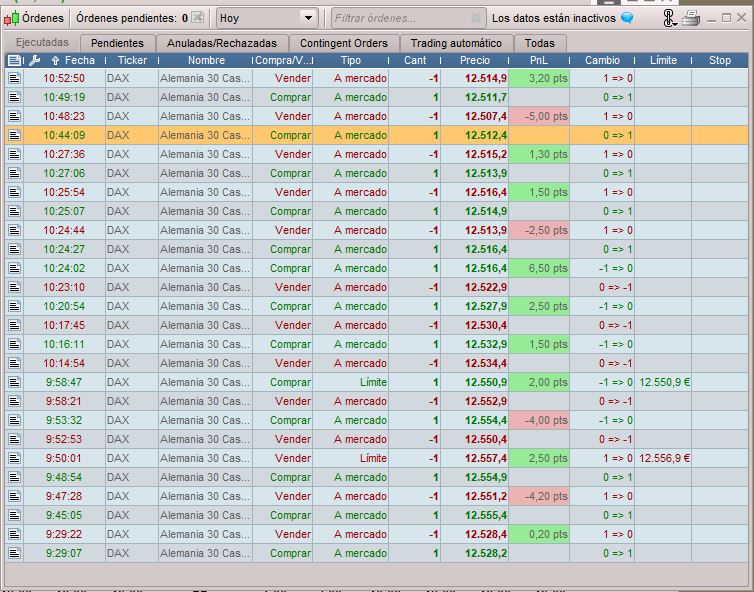Viewport: 754px width, 592px height.
Task: Open the Trading automático tab
Action: click(456, 43)
